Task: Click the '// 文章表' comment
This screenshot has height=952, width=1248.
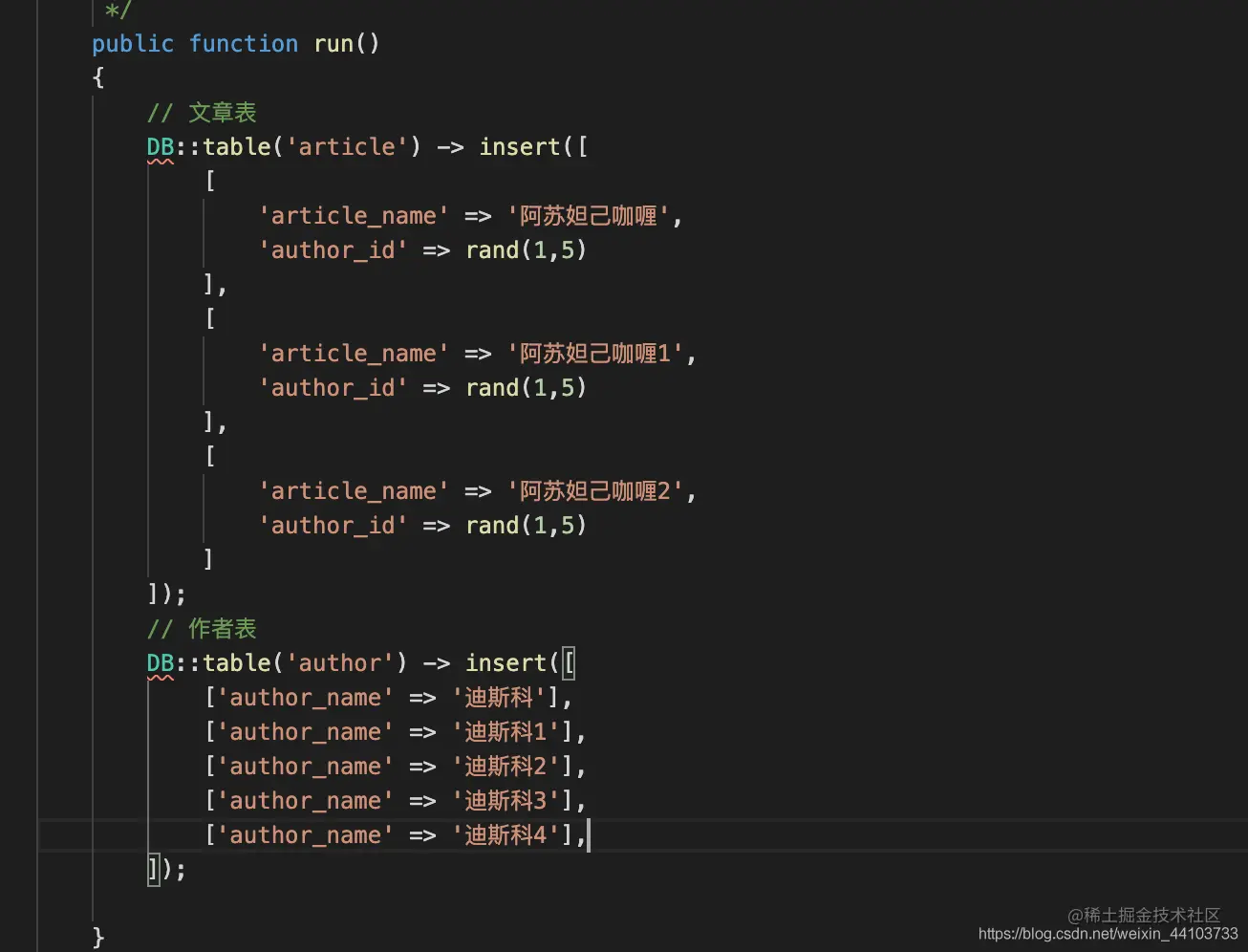Action: [x=202, y=113]
